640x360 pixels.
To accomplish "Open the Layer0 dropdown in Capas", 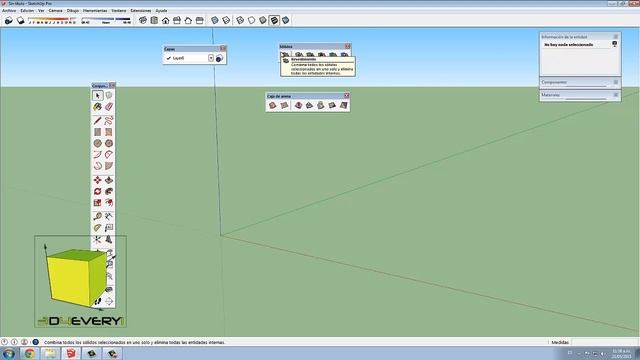I will coord(211,58).
